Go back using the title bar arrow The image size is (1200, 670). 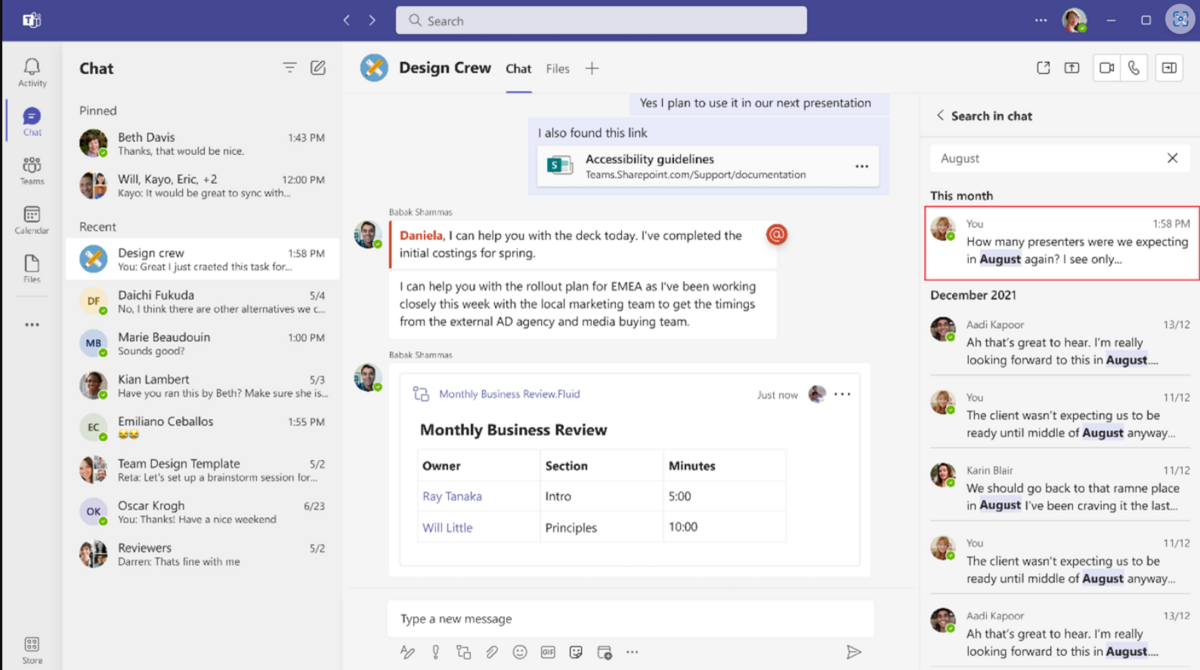pos(346,20)
